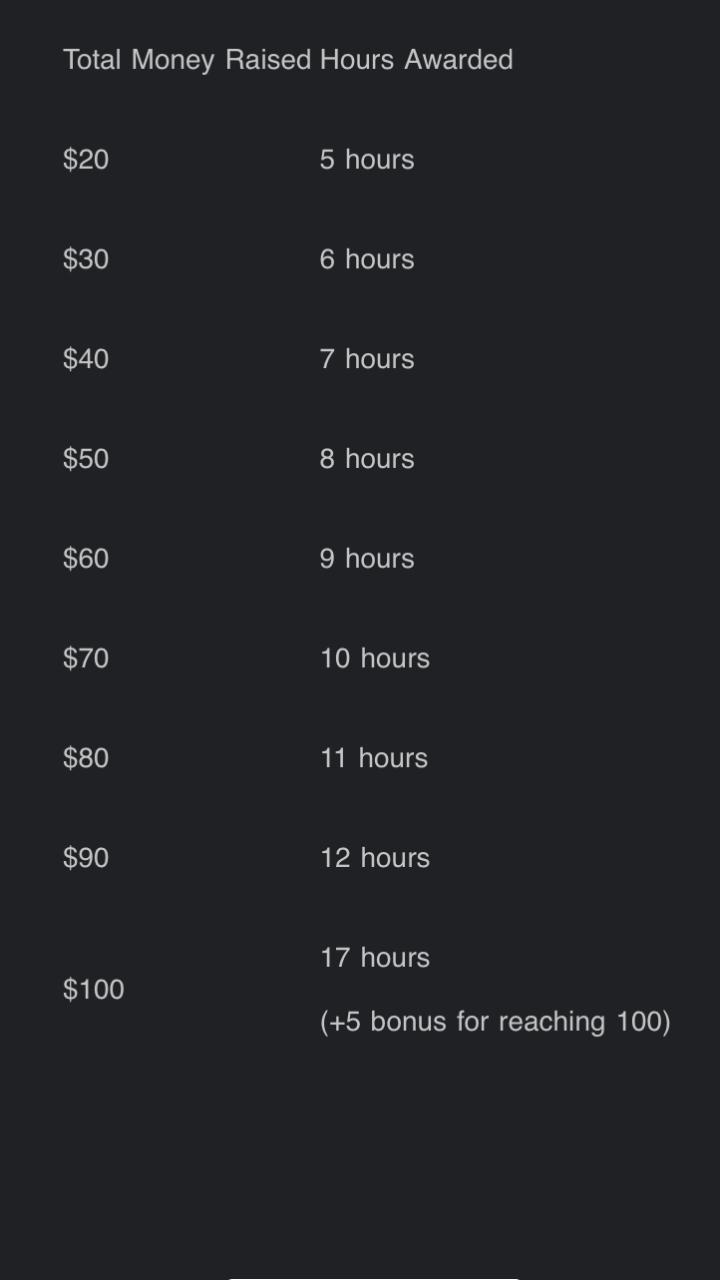Image resolution: width=720 pixels, height=1280 pixels.
Task: Select the "8 hours" entry
Action: click(367, 459)
